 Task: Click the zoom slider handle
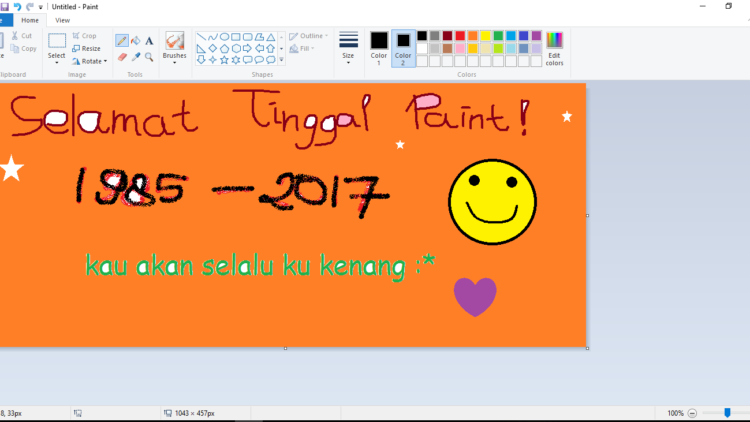(727, 413)
